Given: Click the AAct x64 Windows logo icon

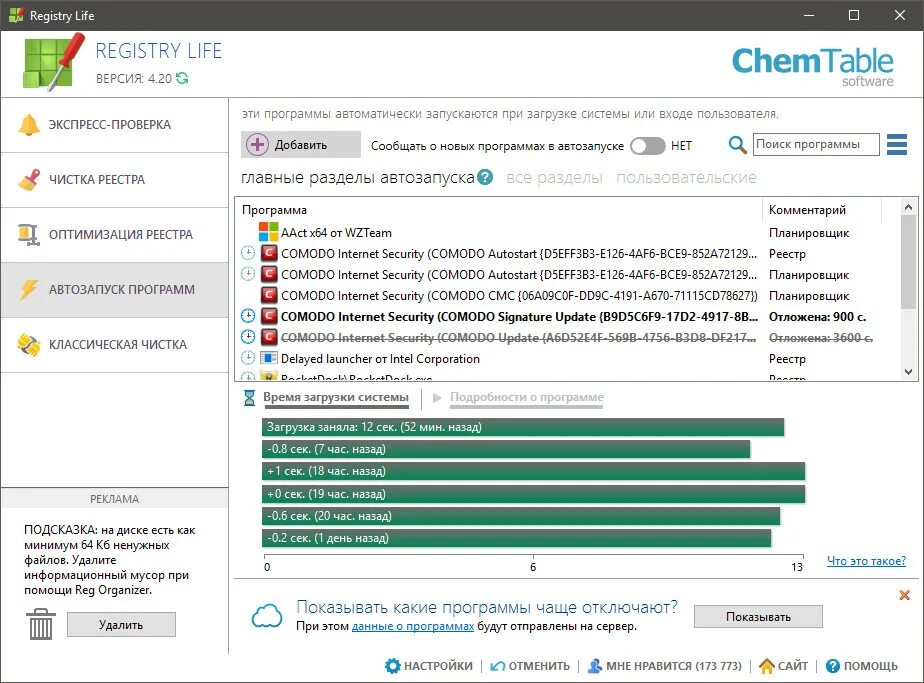Looking at the screenshot, I should coord(269,232).
